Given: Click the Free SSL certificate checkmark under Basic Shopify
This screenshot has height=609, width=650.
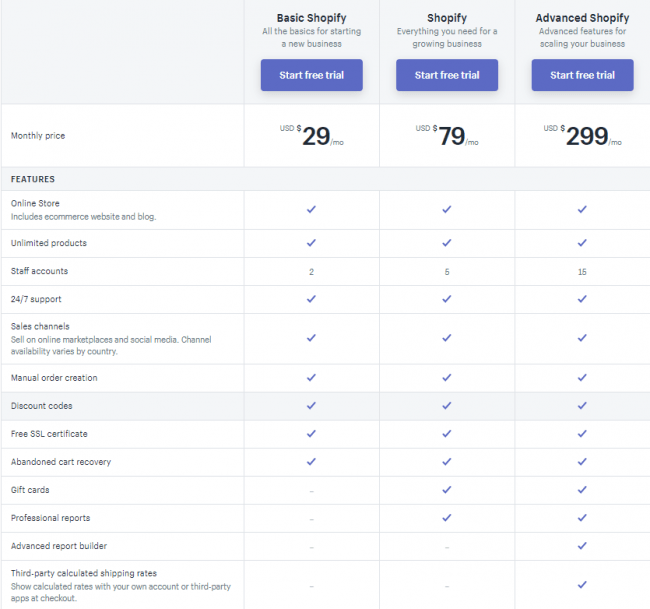Looking at the screenshot, I should [311, 434].
